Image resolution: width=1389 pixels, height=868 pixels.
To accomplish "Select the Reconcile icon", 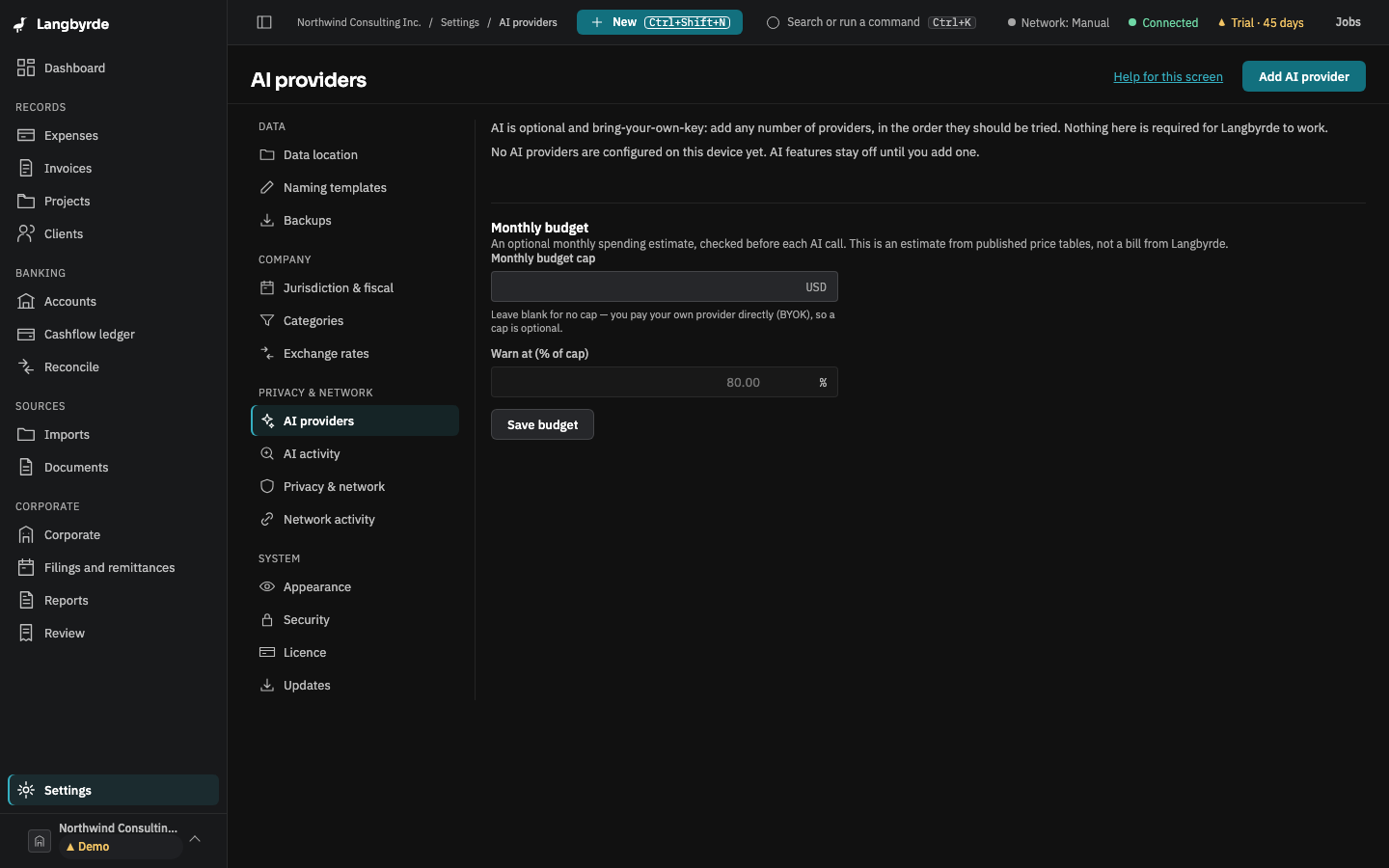I will click(x=26, y=366).
